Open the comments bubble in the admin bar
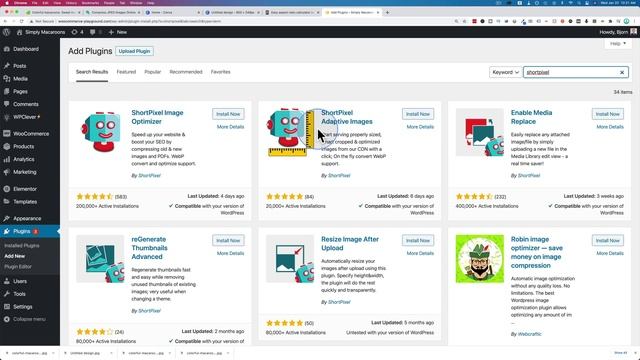The image size is (640, 360). pos(96,32)
